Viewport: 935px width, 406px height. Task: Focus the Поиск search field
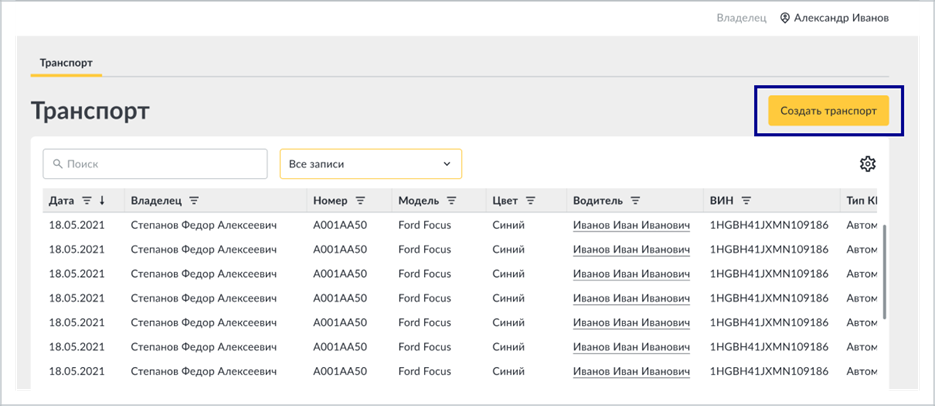click(x=155, y=164)
